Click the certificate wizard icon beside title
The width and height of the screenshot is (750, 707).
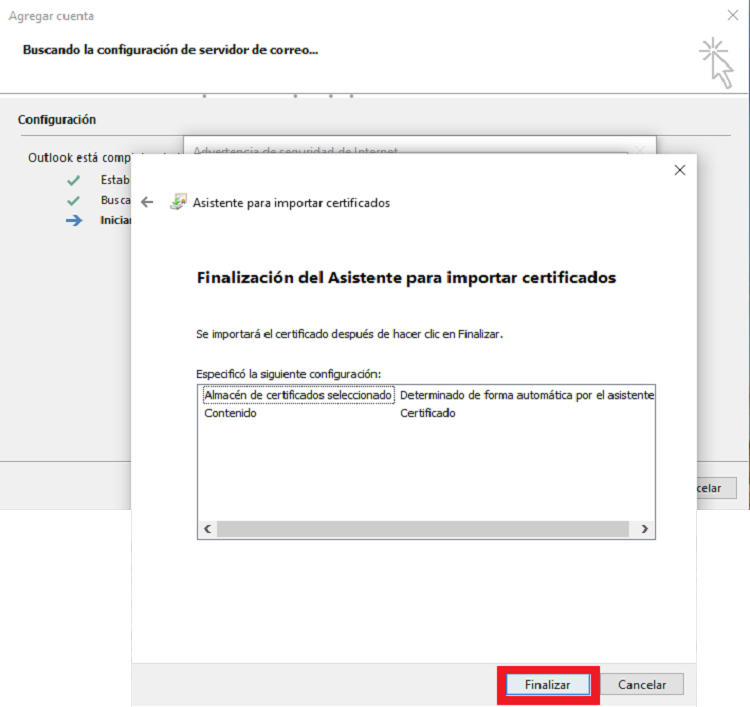pos(178,202)
